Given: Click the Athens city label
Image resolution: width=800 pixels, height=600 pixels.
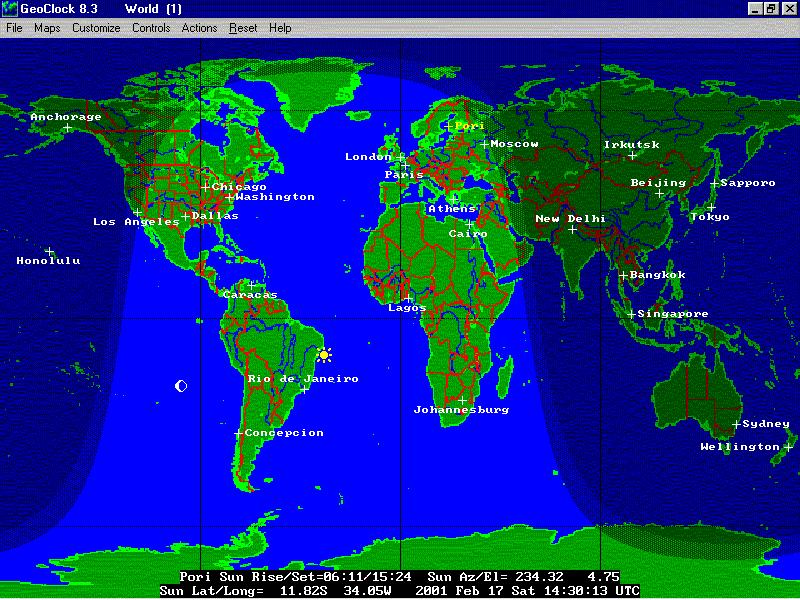Looking at the screenshot, I should [452, 208].
